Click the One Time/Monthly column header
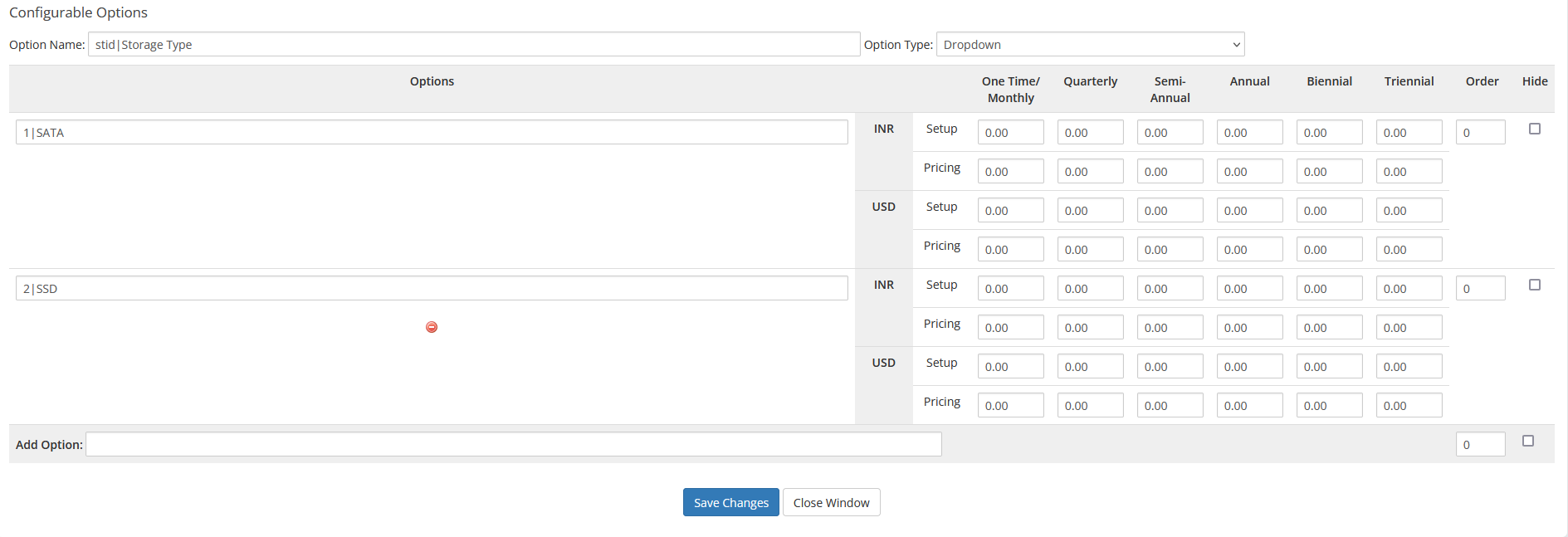 (1010, 90)
